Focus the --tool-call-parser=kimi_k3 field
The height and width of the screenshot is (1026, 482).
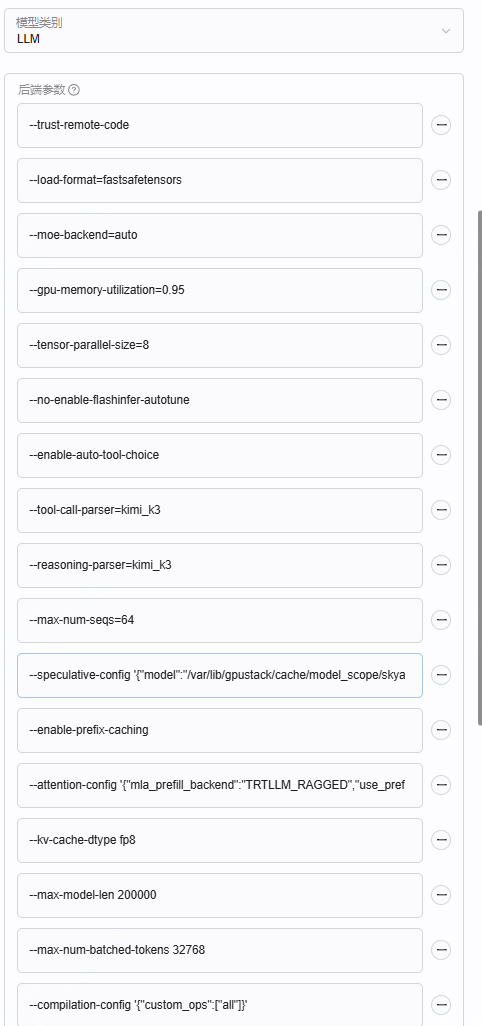pyautogui.click(x=220, y=510)
